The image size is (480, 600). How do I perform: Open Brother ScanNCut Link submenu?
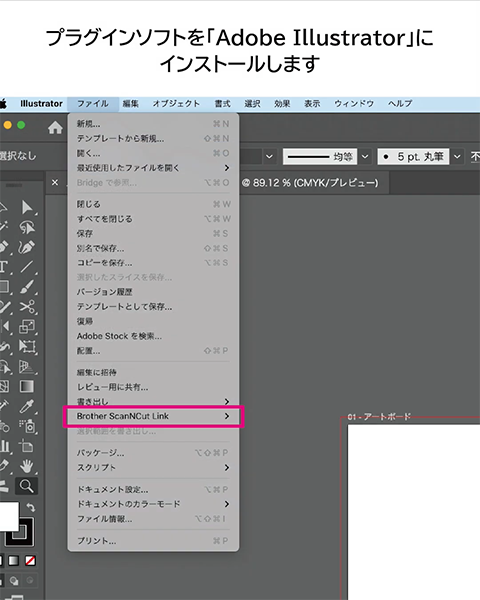[153, 416]
